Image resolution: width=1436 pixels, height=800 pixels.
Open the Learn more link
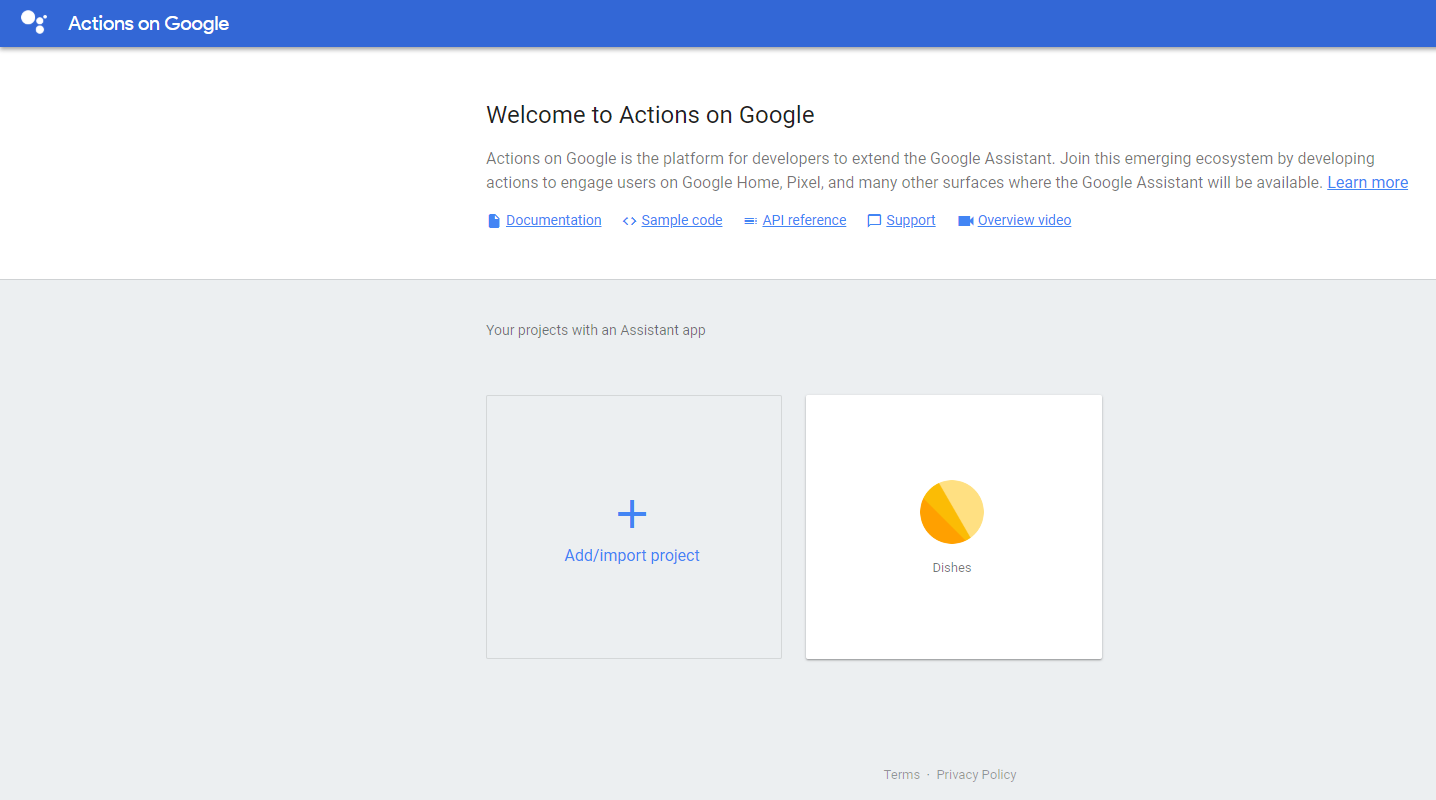pos(1367,183)
